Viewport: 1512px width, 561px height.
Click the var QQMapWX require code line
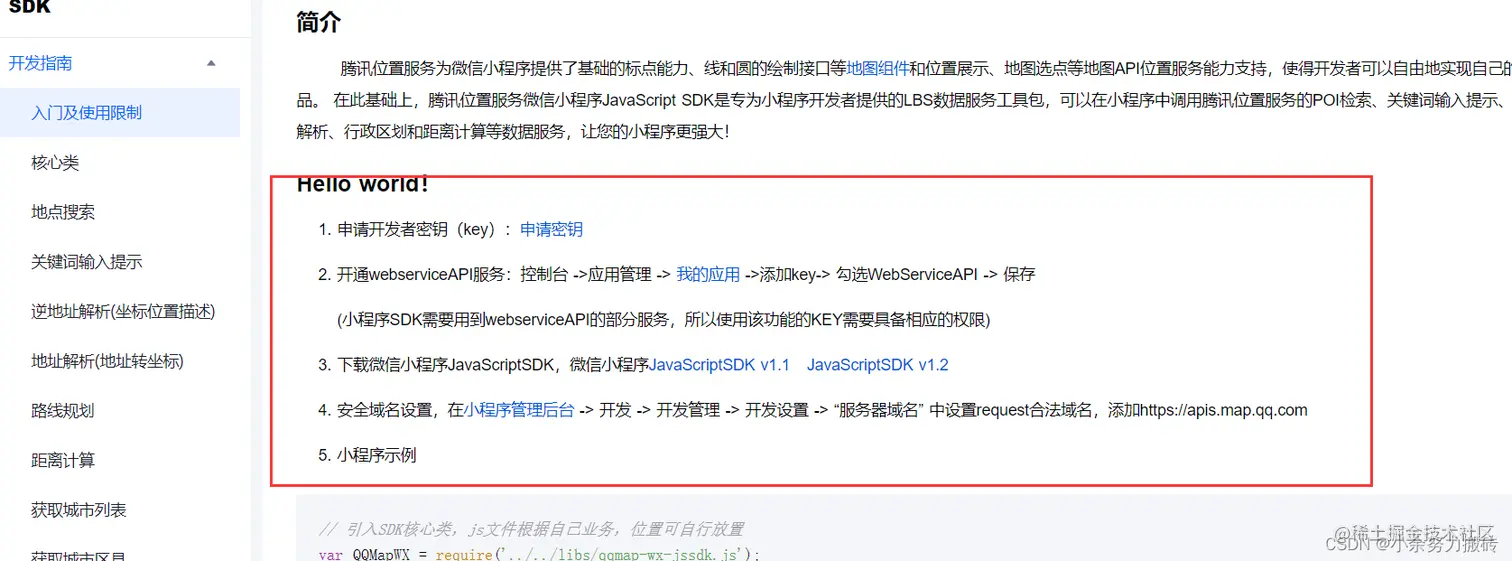[540, 553]
